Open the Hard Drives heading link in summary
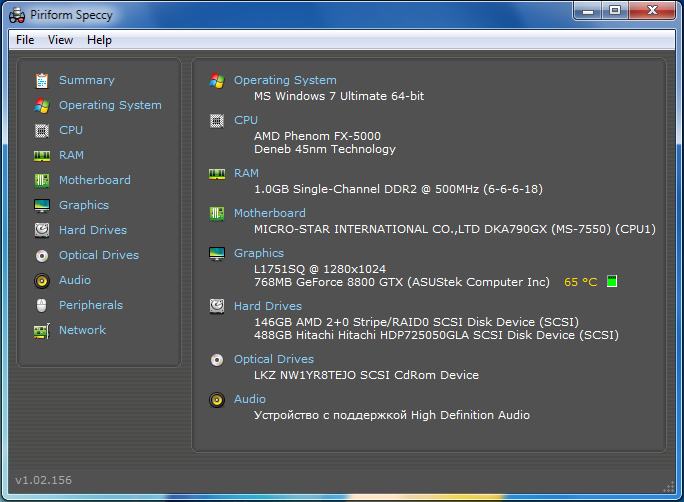The image size is (684, 502). [268, 306]
